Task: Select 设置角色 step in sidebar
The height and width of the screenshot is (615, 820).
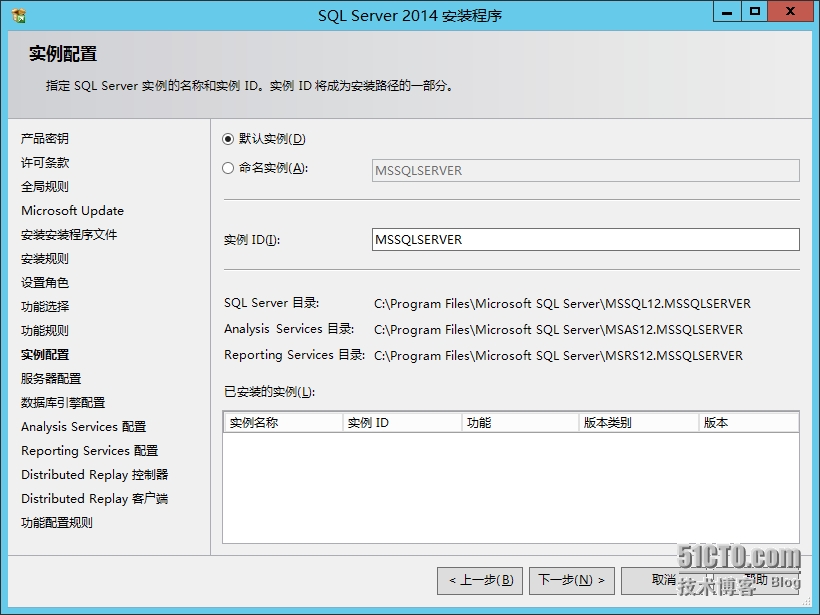Action: 45,283
